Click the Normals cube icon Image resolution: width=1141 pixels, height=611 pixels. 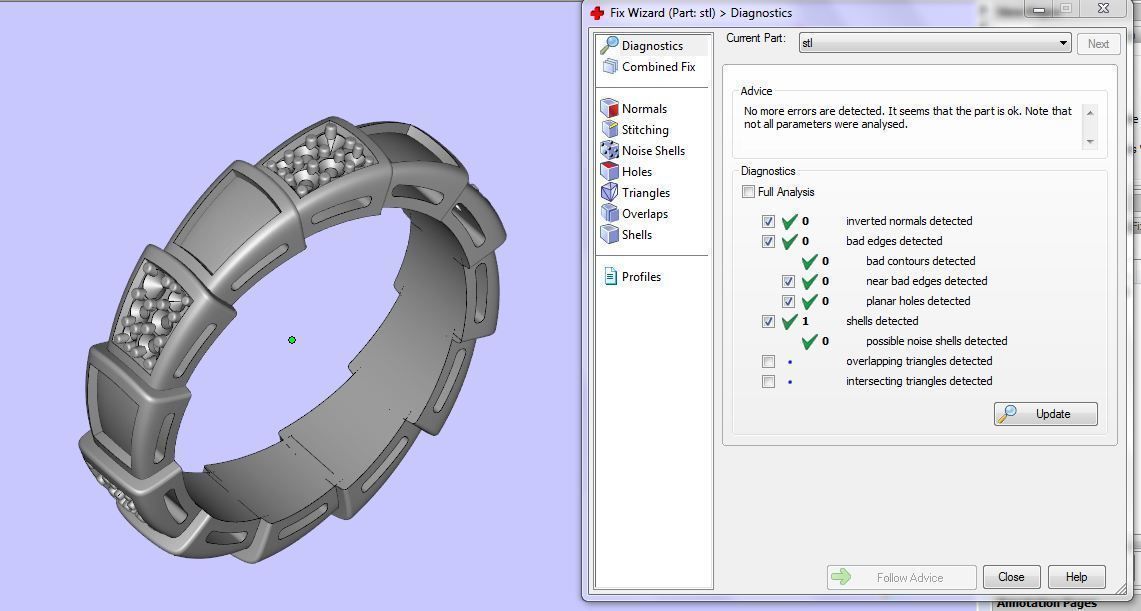tap(609, 108)
